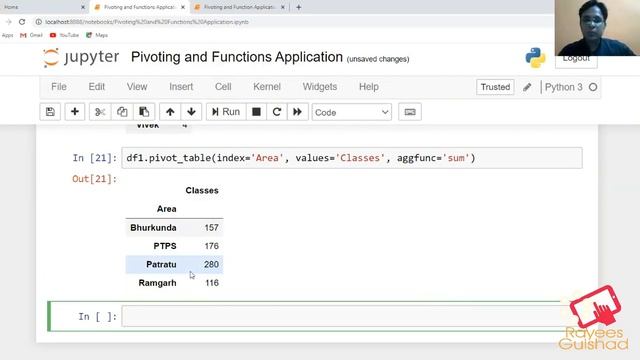The height and width of the screenshot is (360, 640).
Task: Paste cells below icon
Action: pyautogui.click(x=144, y=112)
